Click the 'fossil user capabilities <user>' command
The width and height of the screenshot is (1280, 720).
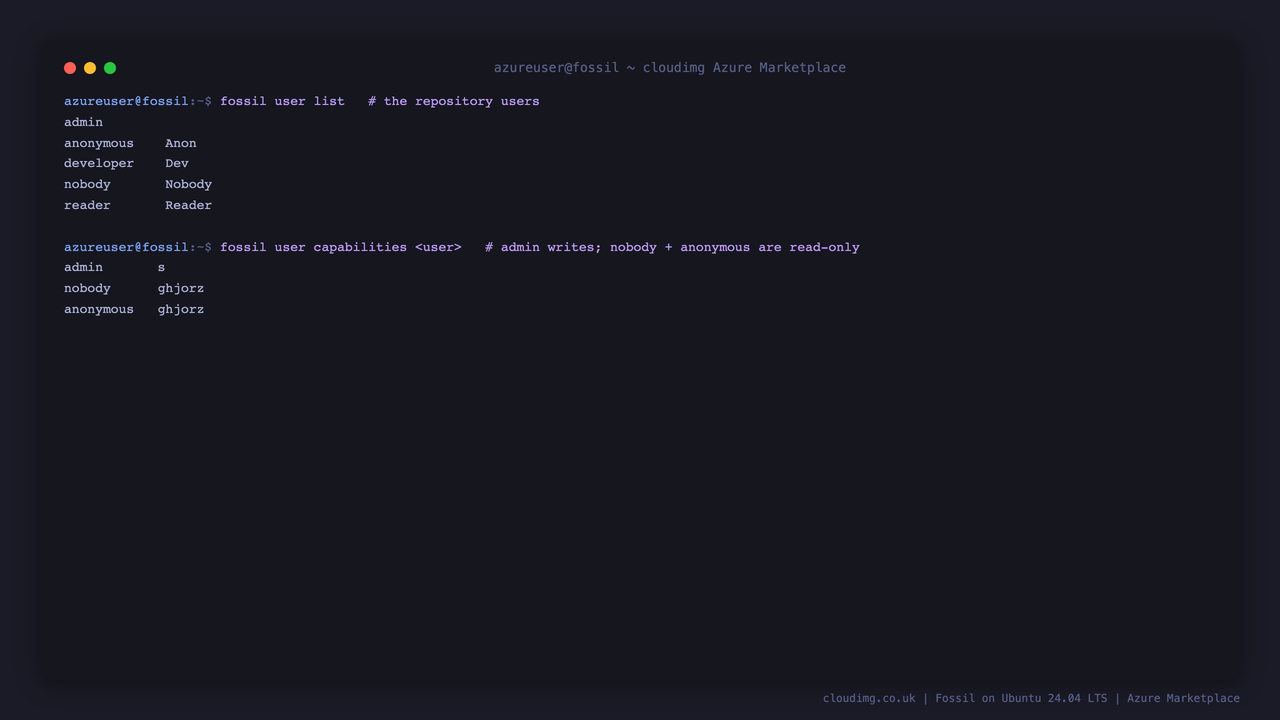point(341,247)
